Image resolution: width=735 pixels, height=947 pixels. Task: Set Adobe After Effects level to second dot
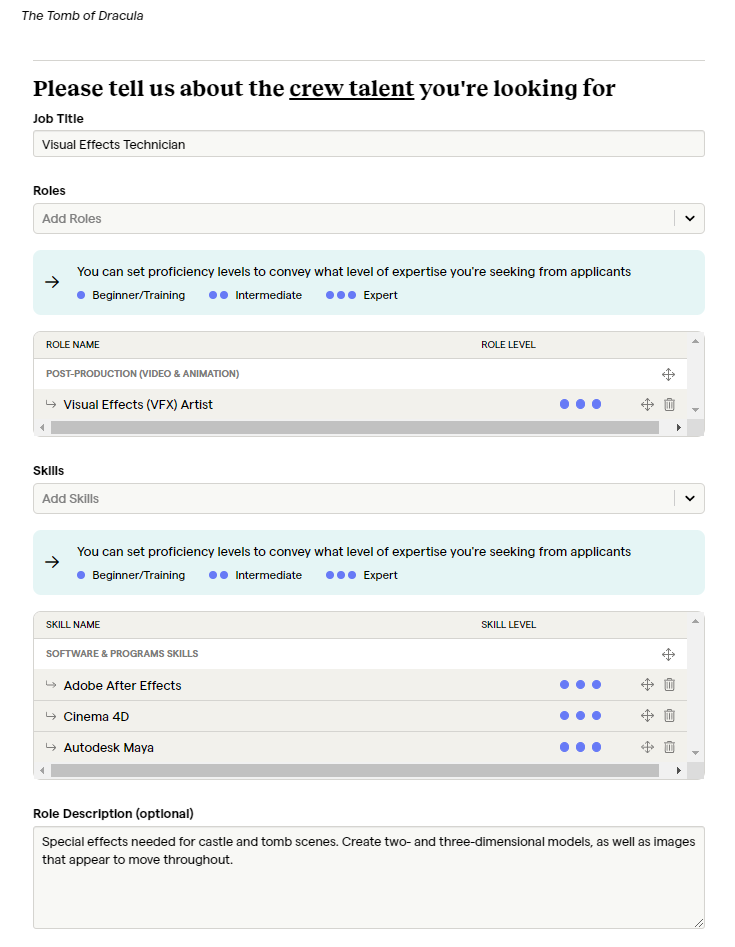pyautogui.click(x=580, y=684)
